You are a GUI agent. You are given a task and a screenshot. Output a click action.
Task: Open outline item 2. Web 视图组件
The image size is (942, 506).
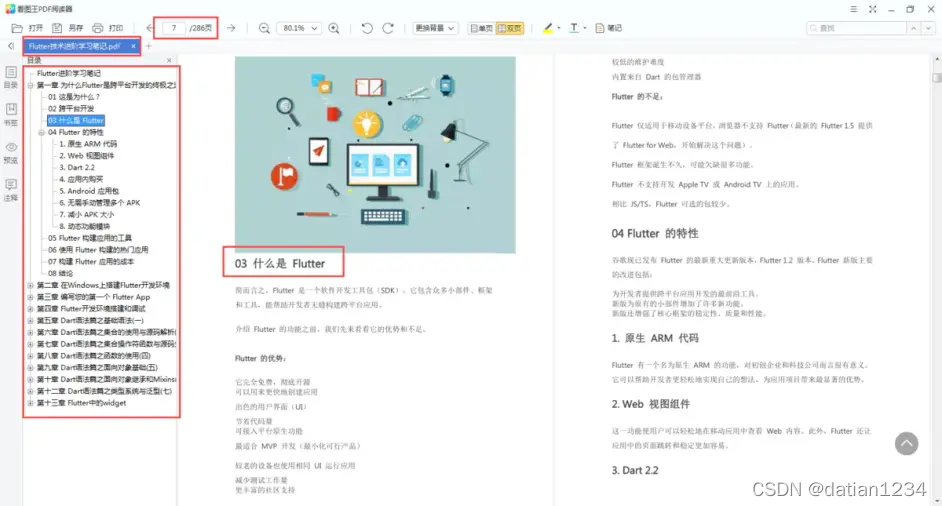coord(87,156)
